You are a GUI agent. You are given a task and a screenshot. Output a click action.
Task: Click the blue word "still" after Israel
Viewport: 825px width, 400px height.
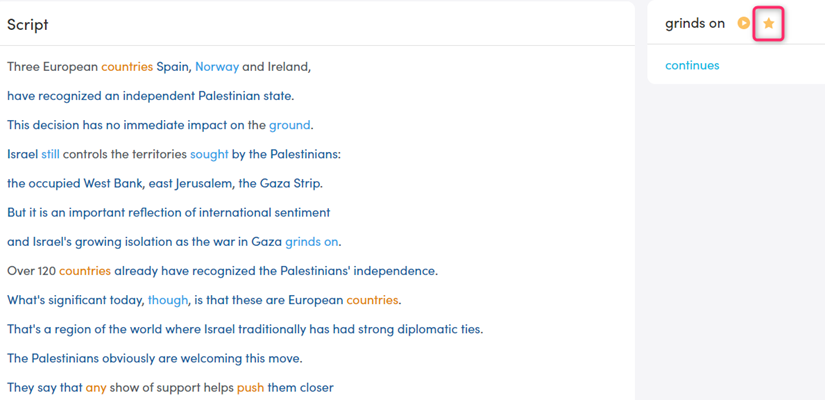coord(51,155)
